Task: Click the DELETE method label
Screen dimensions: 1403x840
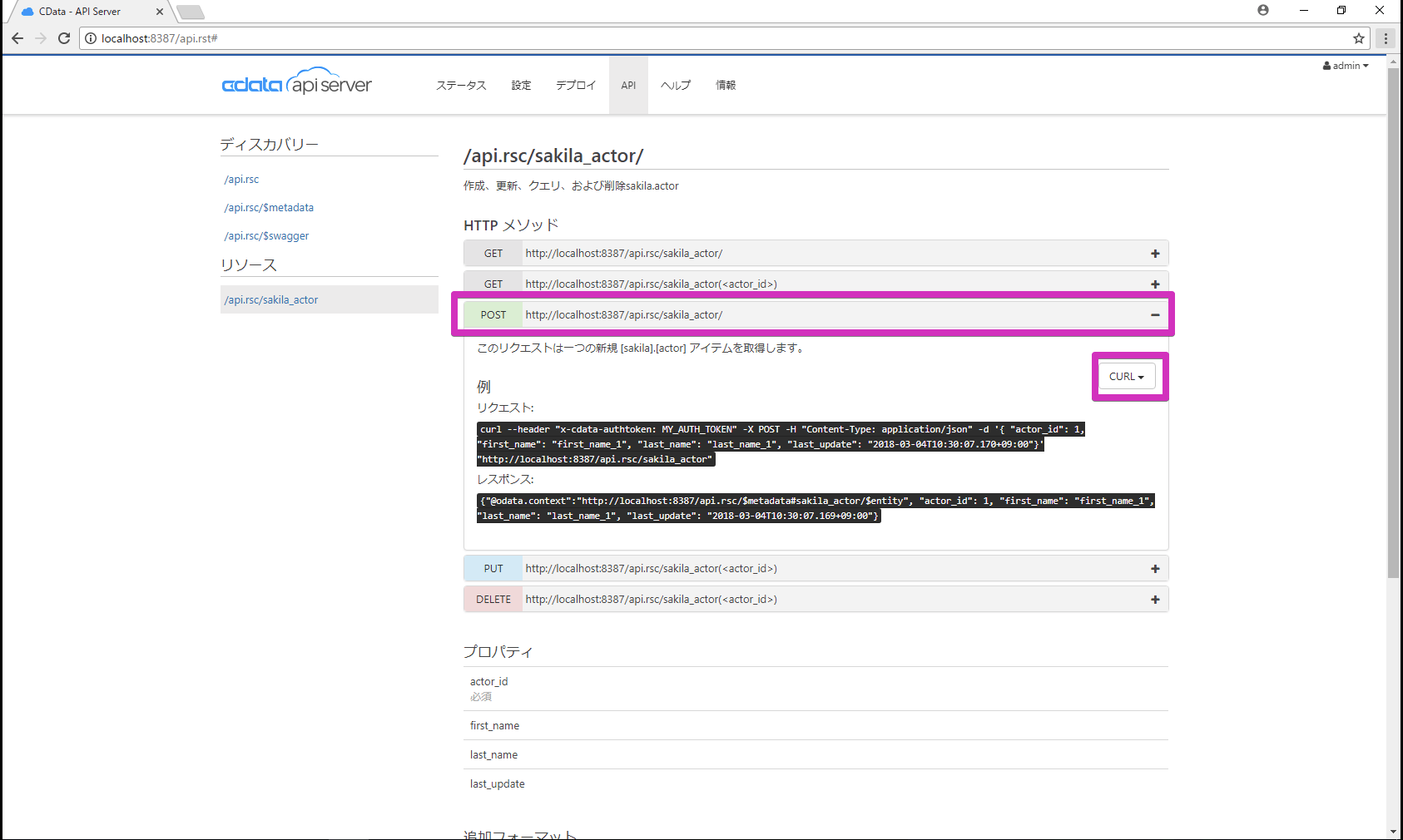Action: pos(493,600)
